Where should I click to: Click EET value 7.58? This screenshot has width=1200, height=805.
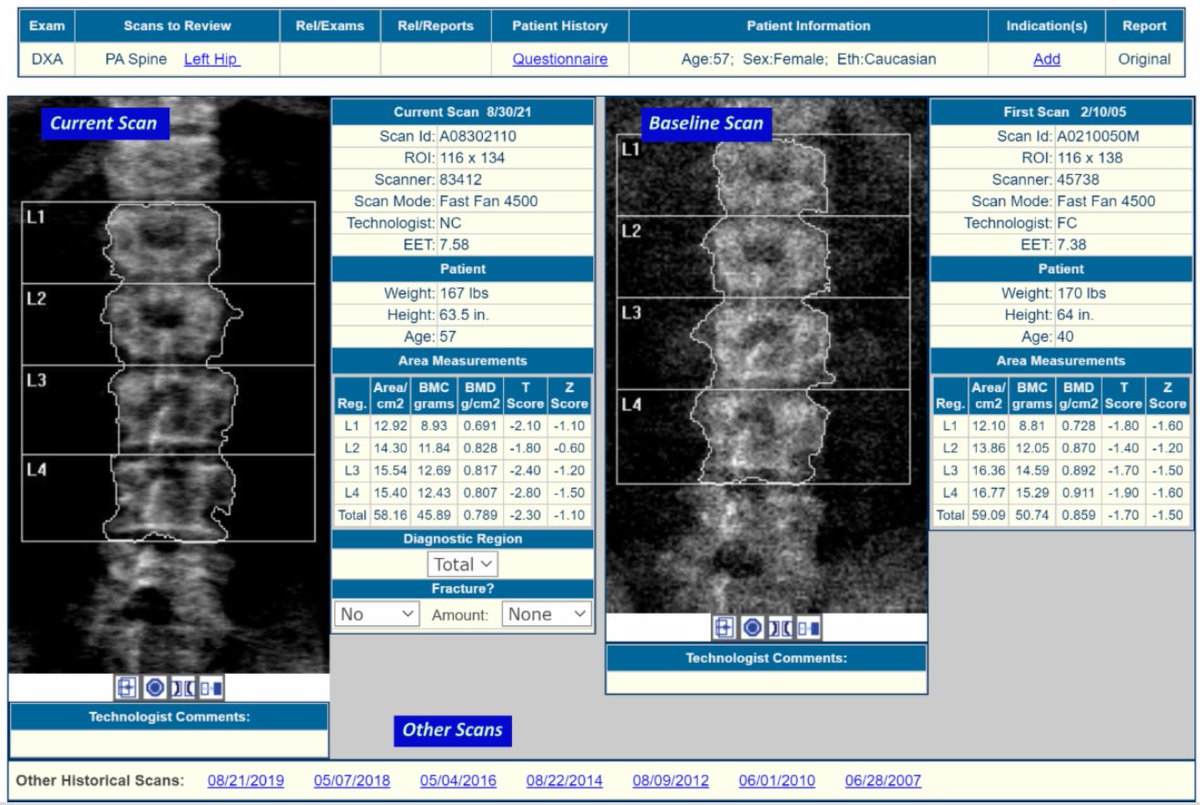454,245
